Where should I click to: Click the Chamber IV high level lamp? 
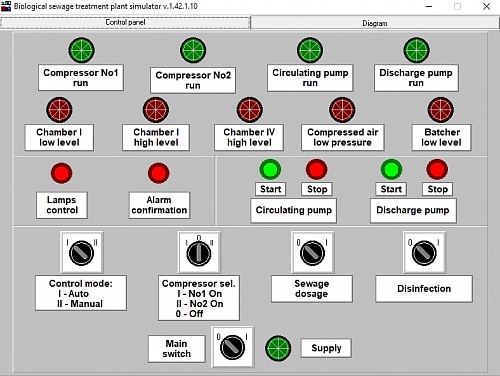point(250,110)
